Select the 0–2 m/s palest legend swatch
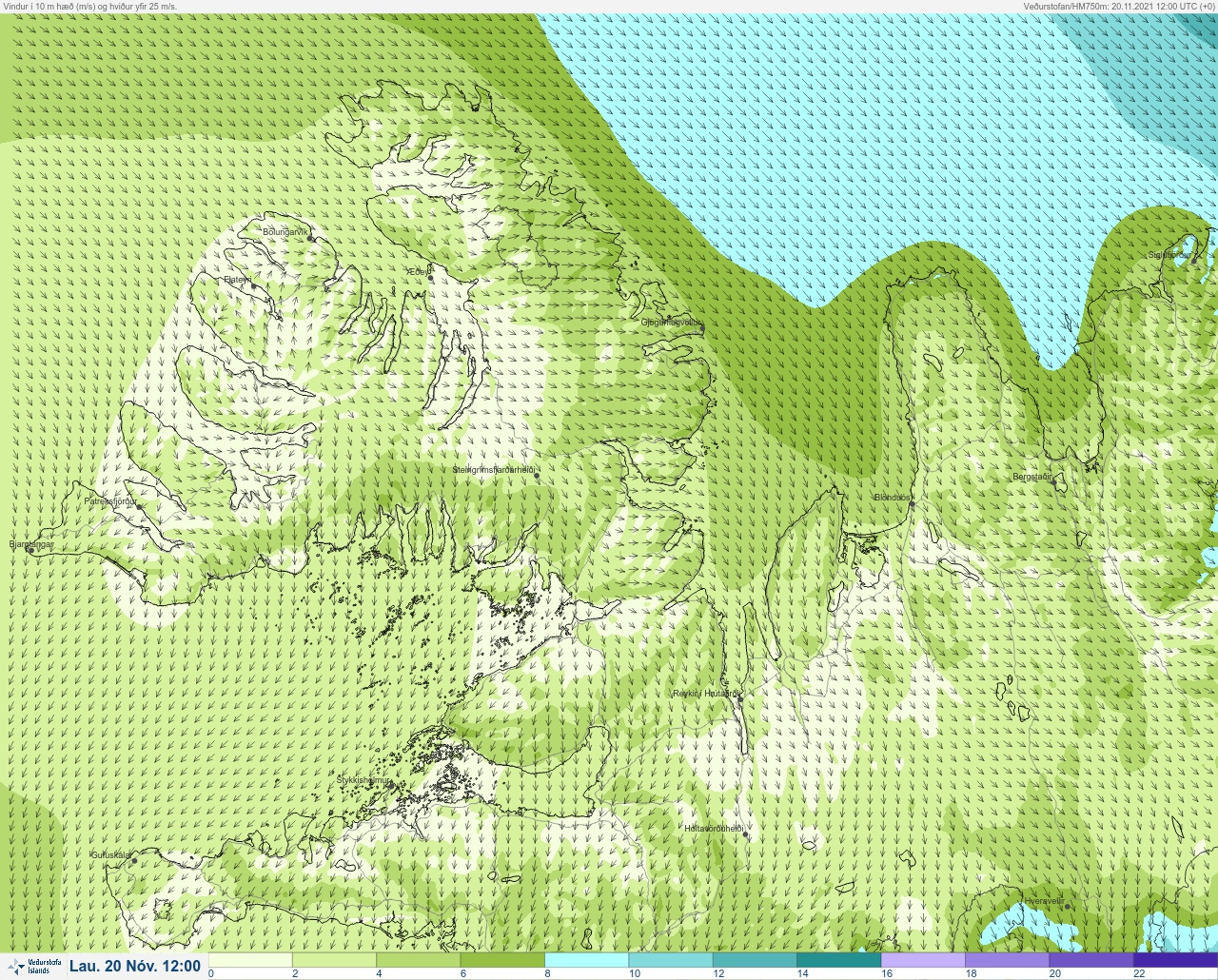 click(250, 960)
